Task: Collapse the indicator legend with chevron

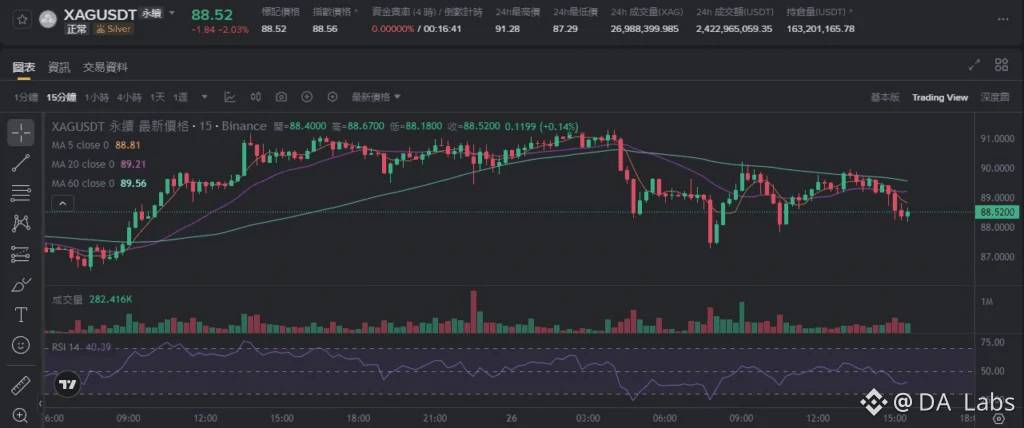Action: point(63,204)
